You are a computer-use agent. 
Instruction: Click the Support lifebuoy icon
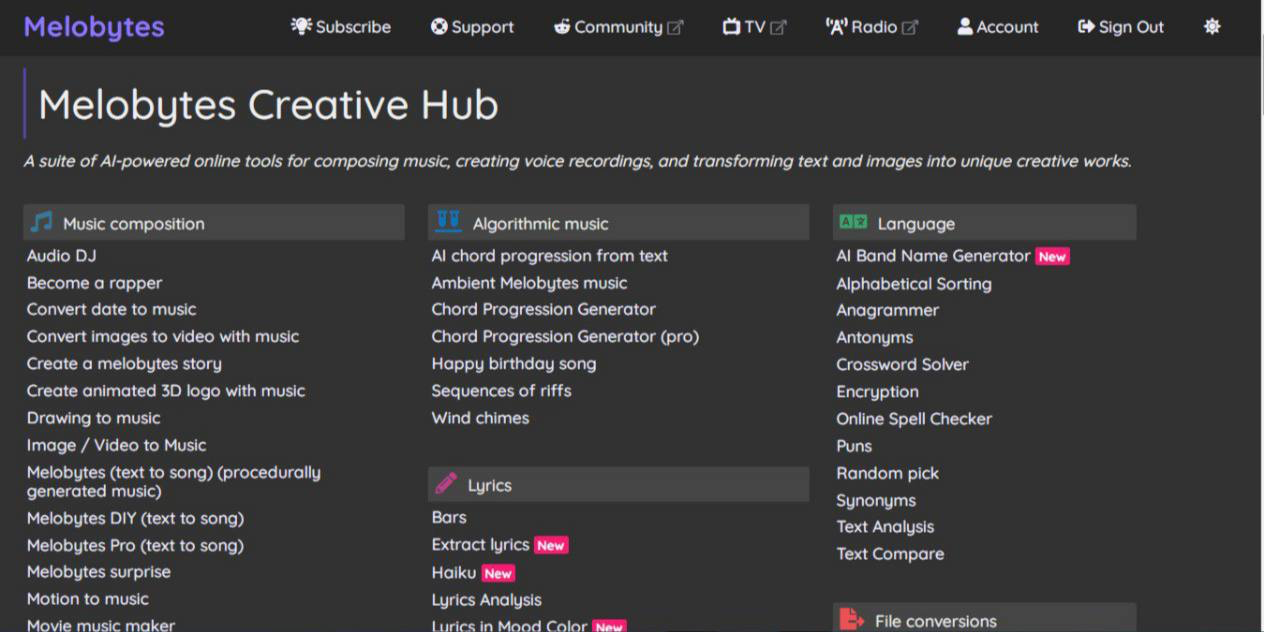pyautogui.click(x=439, y=27)
